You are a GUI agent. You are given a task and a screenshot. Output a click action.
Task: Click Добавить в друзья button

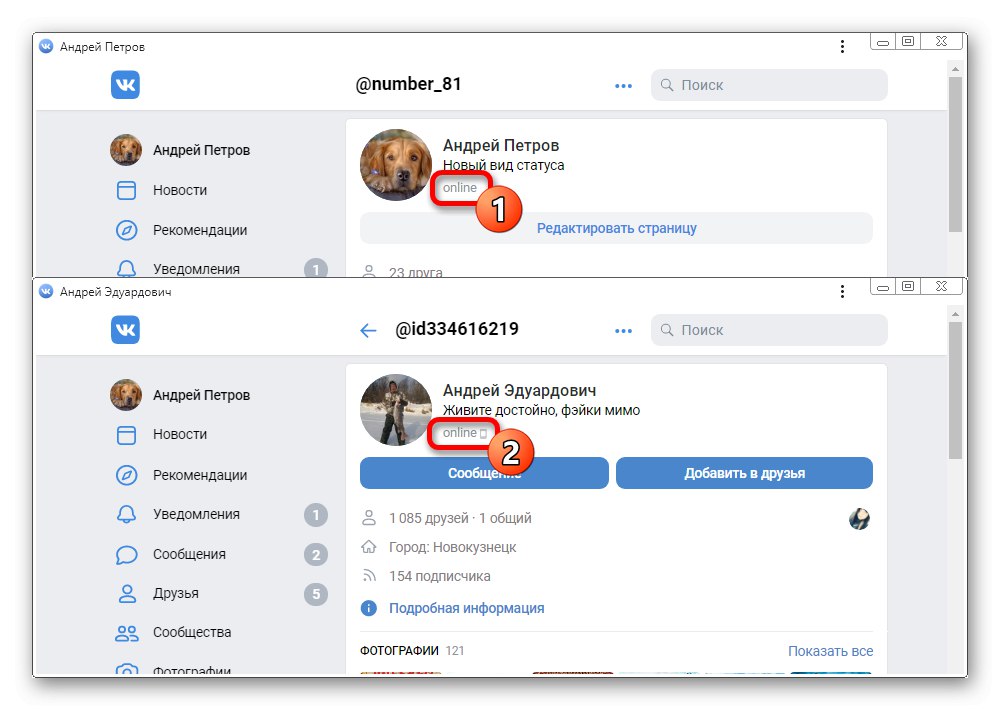coord(744,473)
